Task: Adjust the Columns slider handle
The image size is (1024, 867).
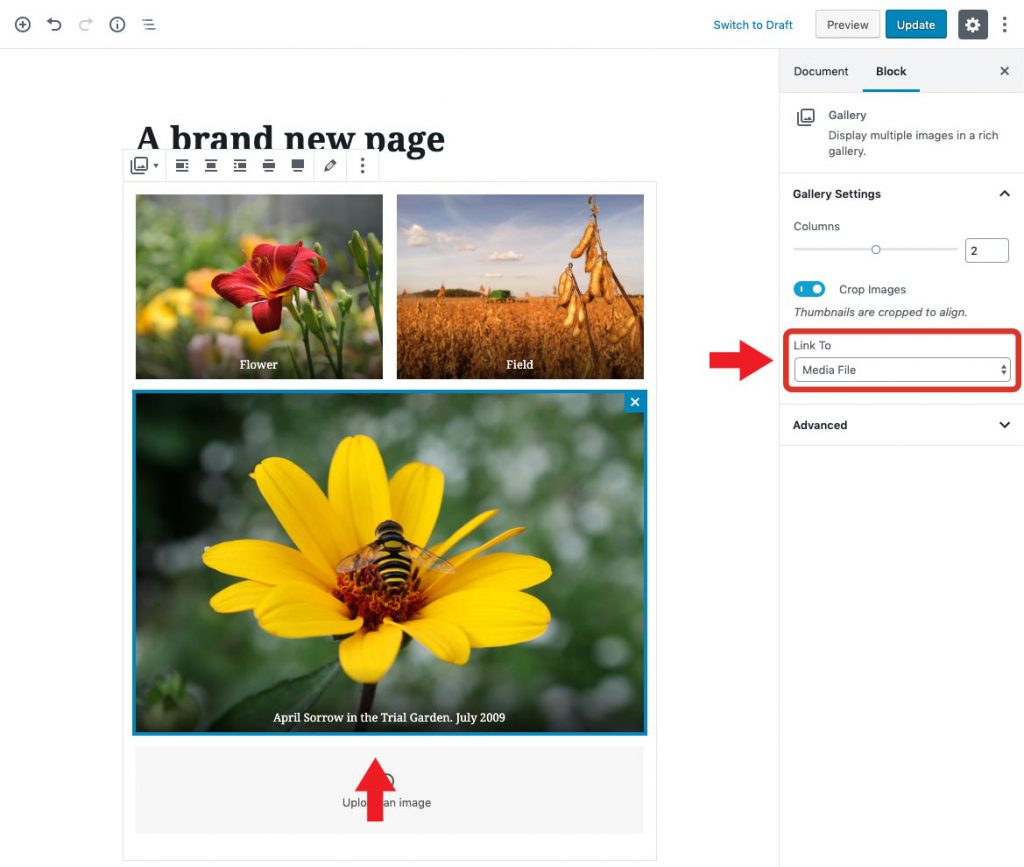Action: (x=876, y=249)
